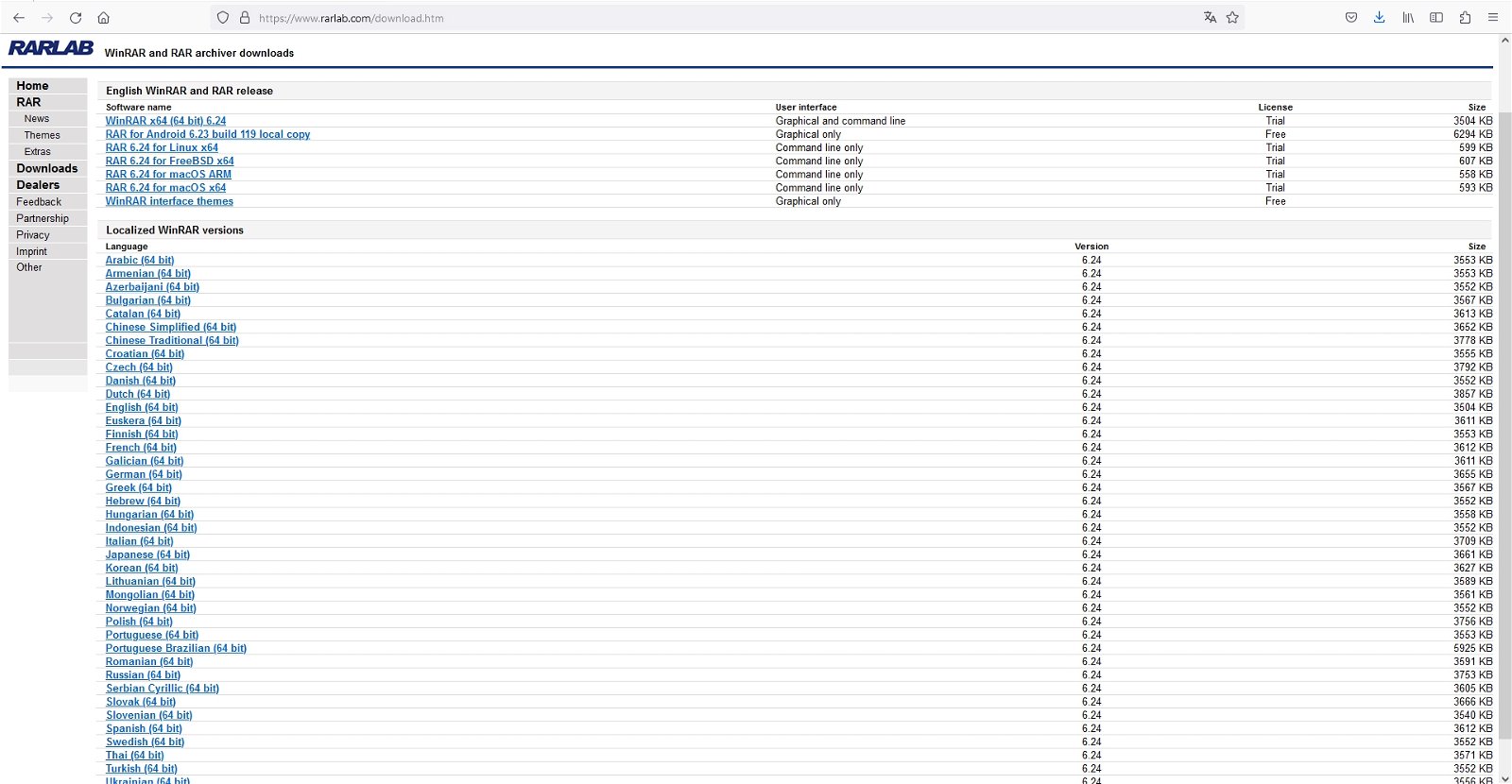This screenshot has width=1512, height=784.
Task: Download RAR 6.24 for FreeBSD x64
Action: click(169, 161)
